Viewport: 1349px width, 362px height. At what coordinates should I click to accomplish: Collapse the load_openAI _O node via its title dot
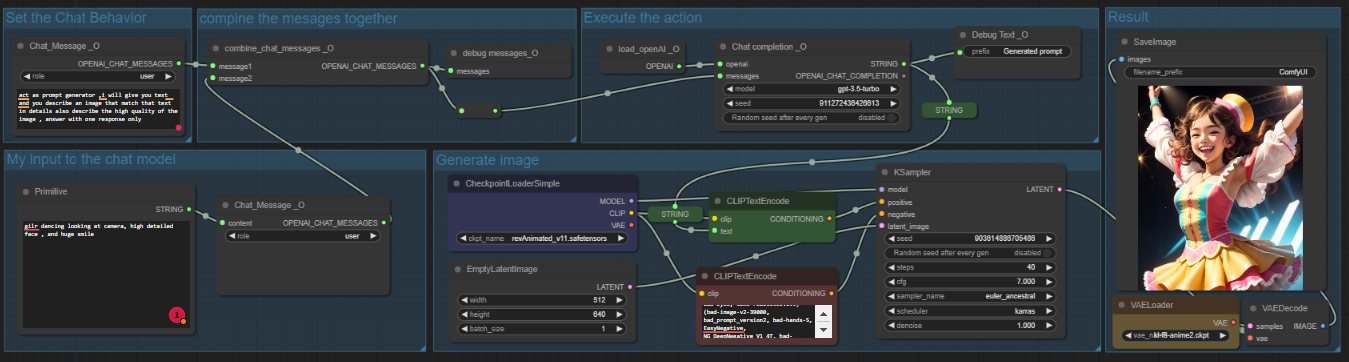610,48
